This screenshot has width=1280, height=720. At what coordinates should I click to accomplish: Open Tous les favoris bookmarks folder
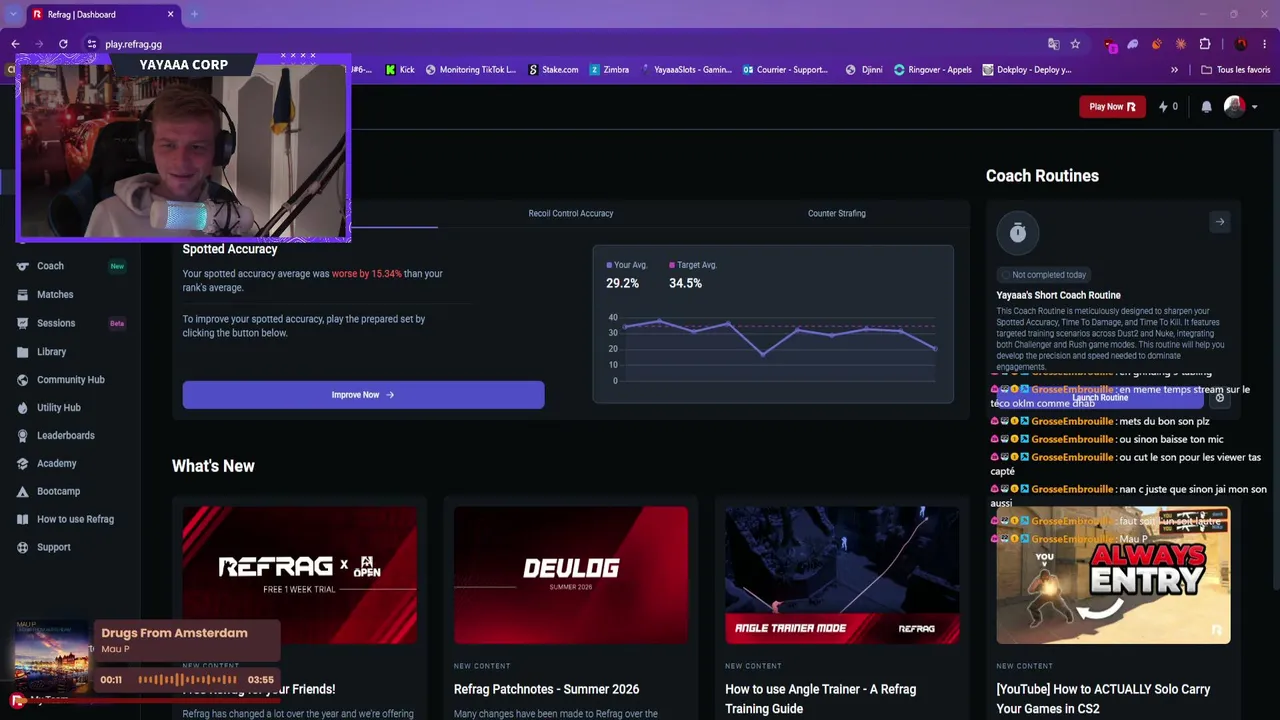[1236, 70]
